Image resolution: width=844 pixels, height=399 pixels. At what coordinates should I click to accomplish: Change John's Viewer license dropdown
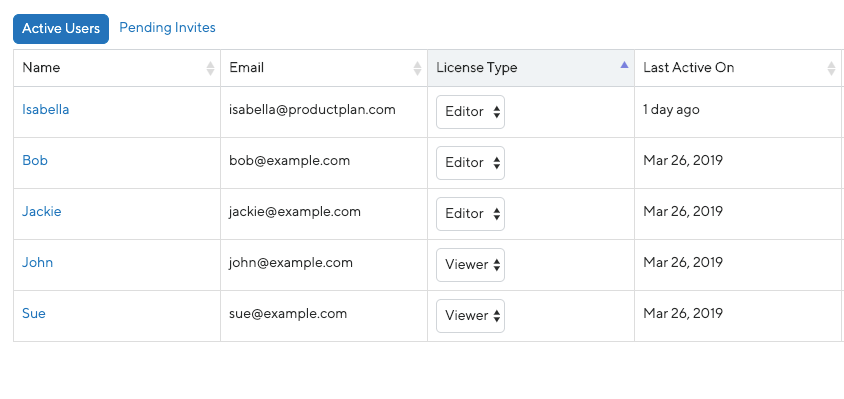pyautogui.click(x=470, y=265)
